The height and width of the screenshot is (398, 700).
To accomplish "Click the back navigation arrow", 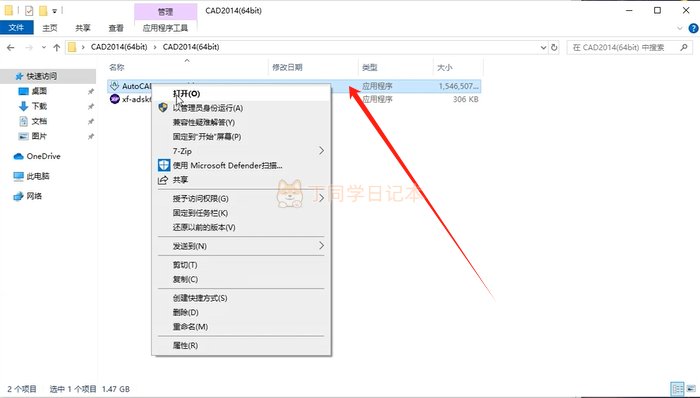I will point(11,47).
